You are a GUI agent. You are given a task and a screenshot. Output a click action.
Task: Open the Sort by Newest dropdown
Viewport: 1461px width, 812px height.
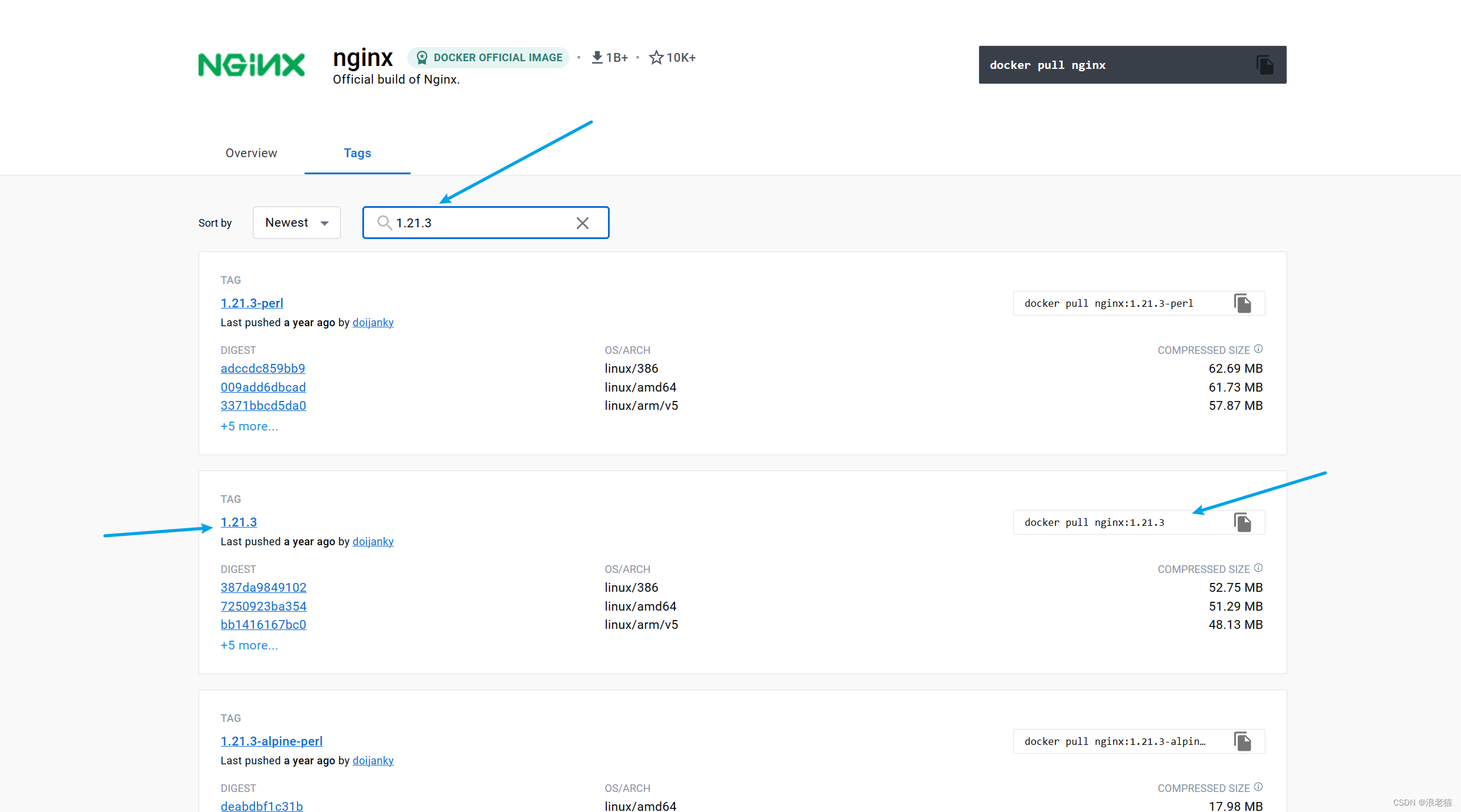click(x=297, y=223)
